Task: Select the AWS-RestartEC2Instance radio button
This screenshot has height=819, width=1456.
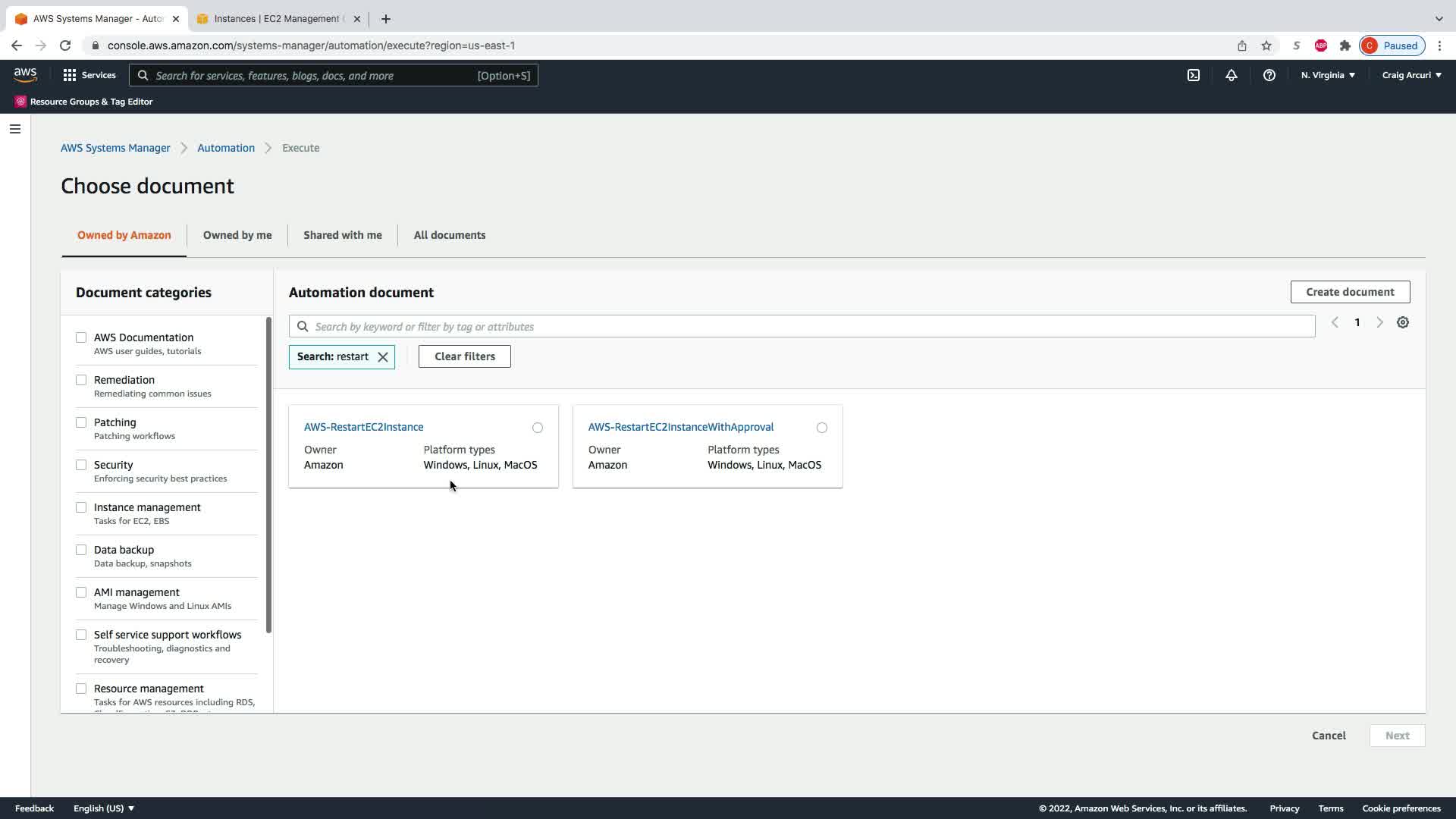Action: [x=538, y=428]
